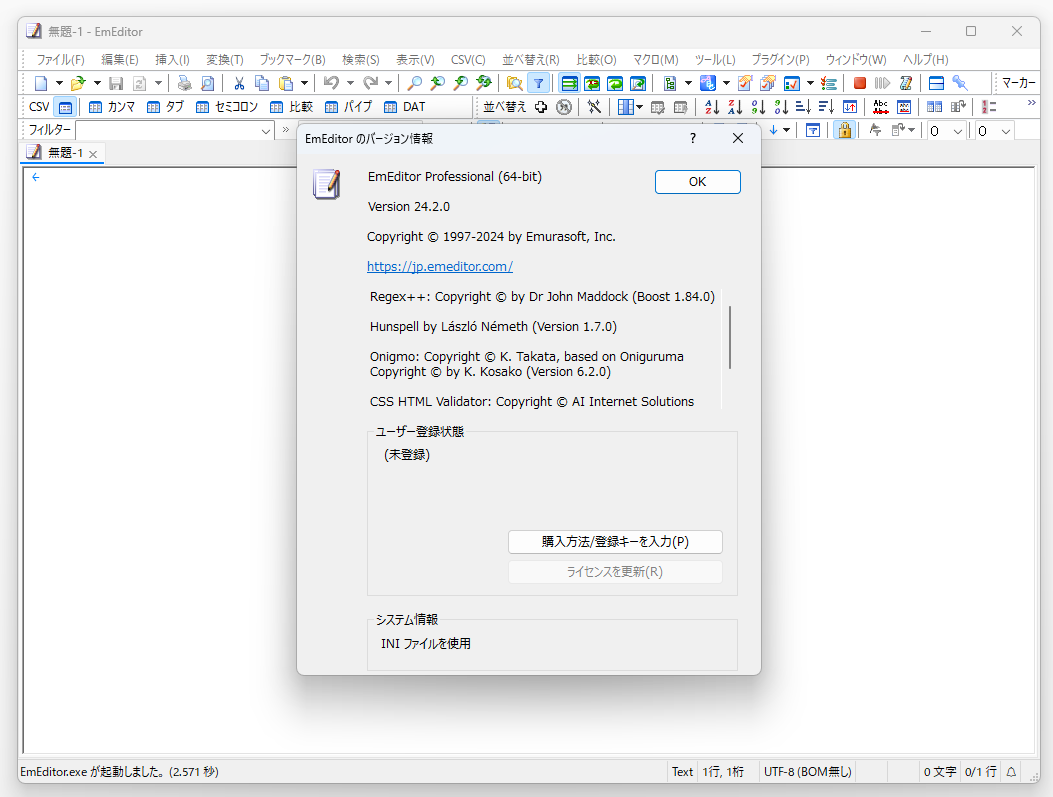
Task: Toggle the lock icon on the toolbar
Action: [x=844, y=130]
